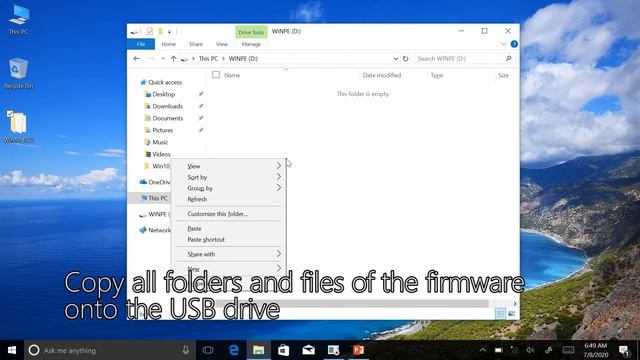The height and width of the screenshot is (360, 640).
Task: Click the Cortana microphone icon
Action: click(186, 350)
